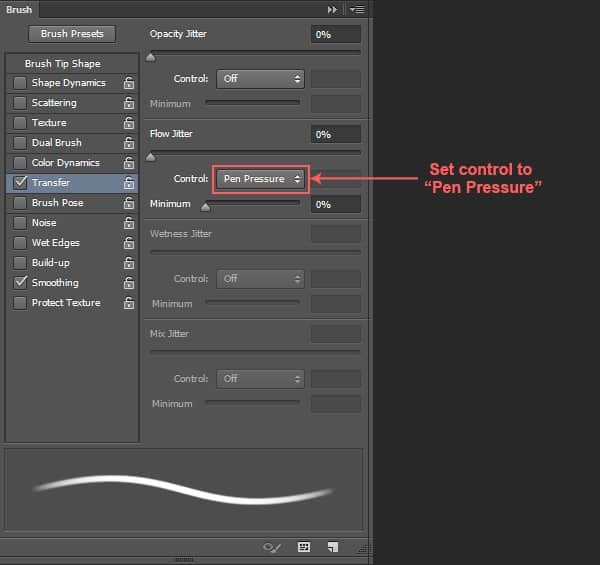Open the Preset Manager icon
600x565 pixels.
click(304, 547)
